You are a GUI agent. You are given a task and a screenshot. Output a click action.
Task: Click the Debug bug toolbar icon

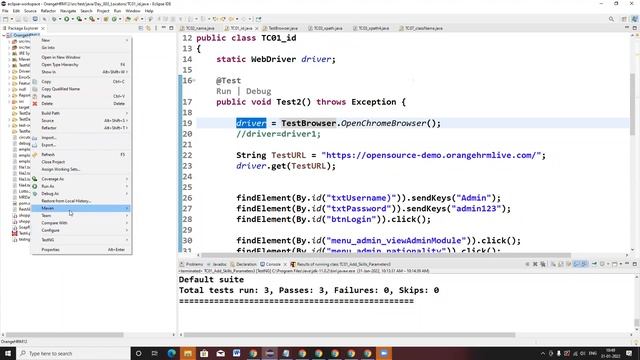(x=54, y=19)
